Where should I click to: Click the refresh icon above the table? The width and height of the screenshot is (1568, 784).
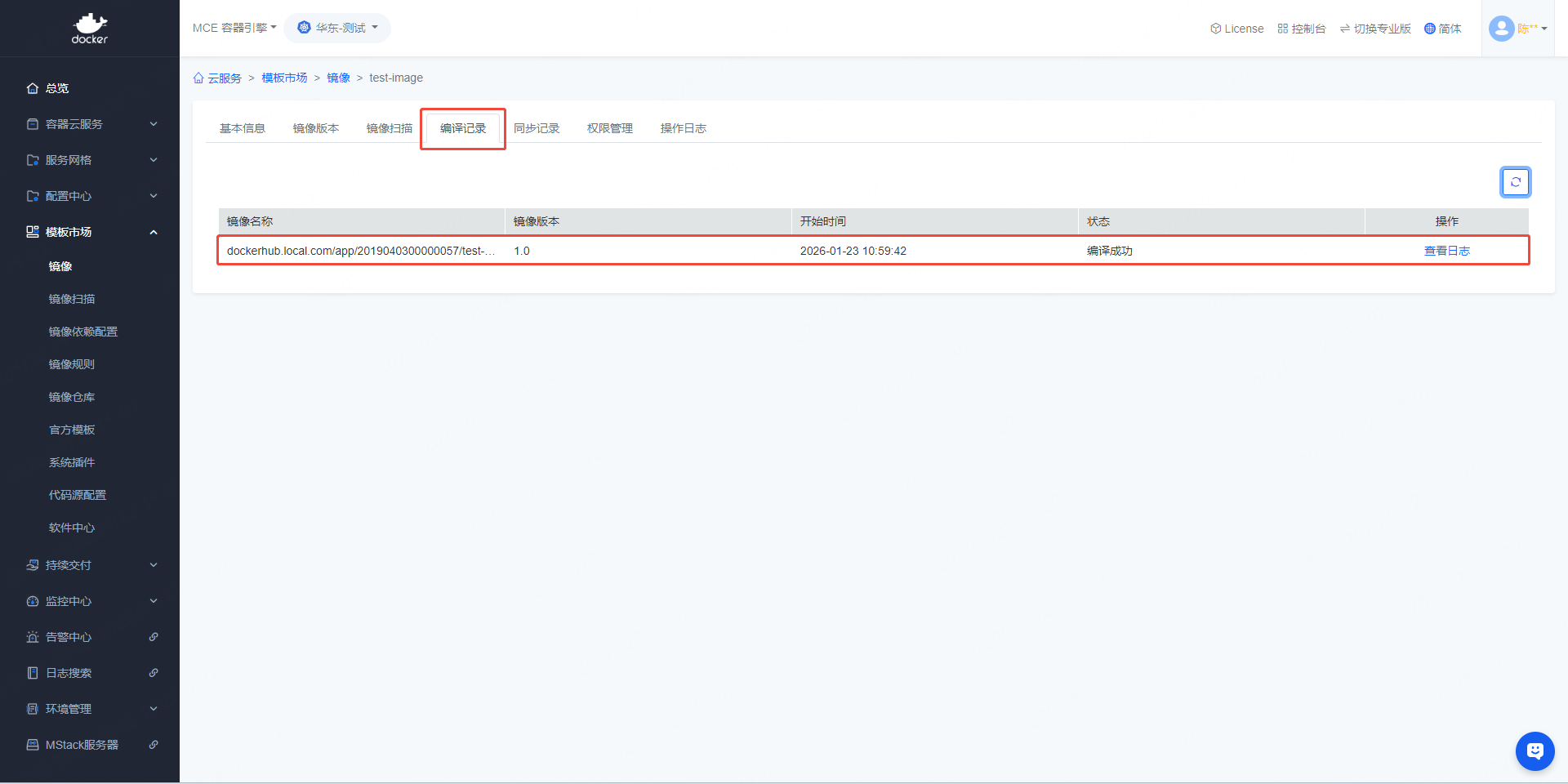click(1515, 182)
